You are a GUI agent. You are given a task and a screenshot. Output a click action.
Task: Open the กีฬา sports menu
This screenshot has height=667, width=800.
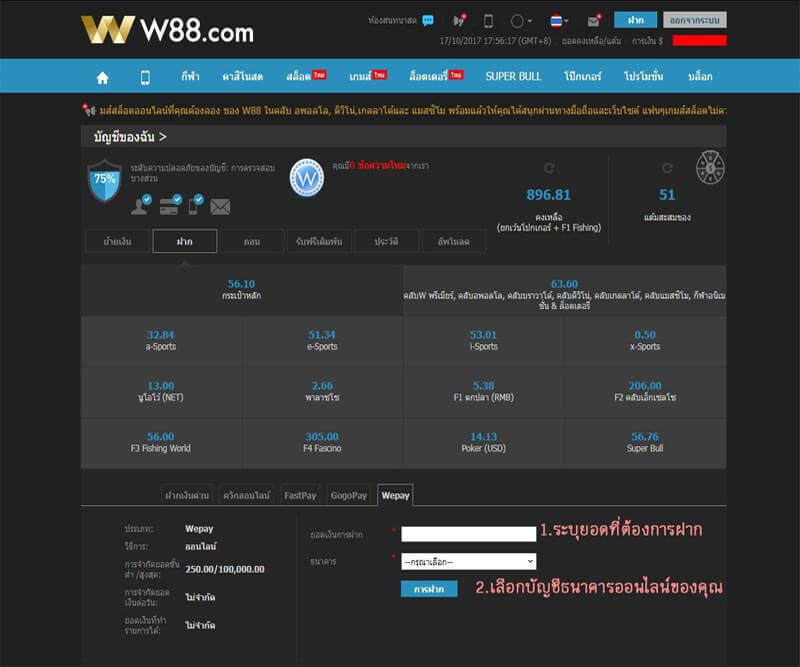pos(190,77)
